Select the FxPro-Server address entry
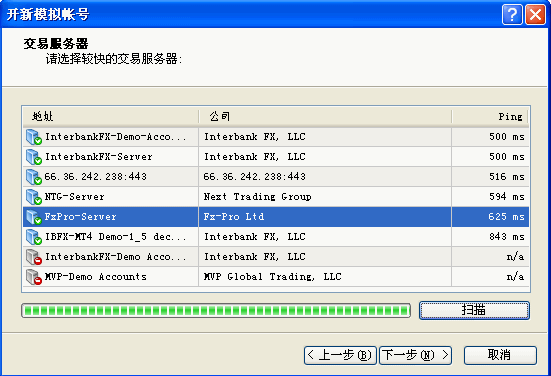Screen dimensions: 551x376 tap(80, 217)
